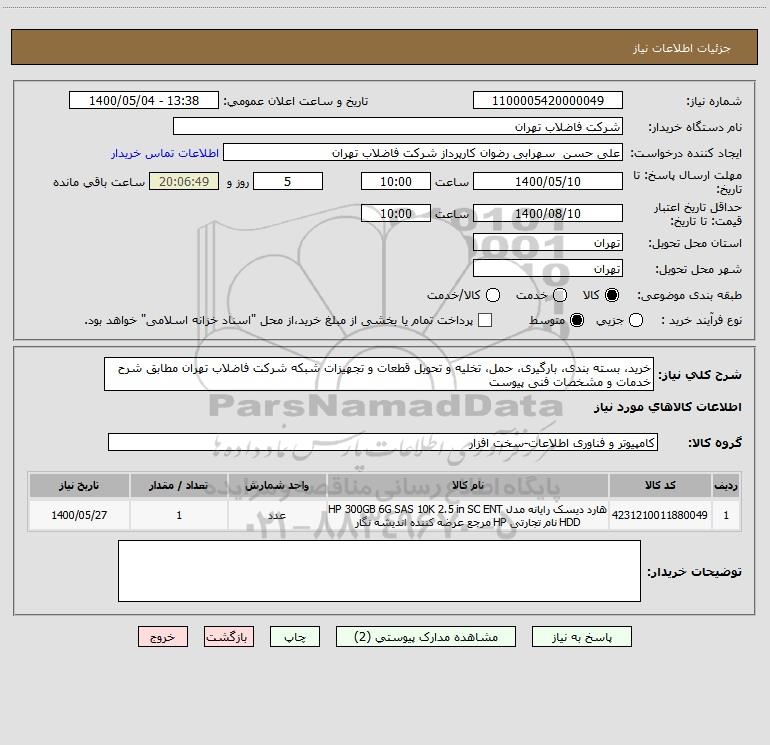Click the days remaining field showing 5

pos(288,182)
